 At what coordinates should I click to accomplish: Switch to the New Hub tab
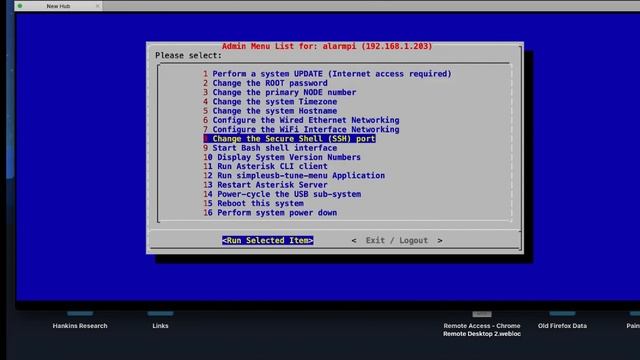pyautogui.click(x=58, y=6)
